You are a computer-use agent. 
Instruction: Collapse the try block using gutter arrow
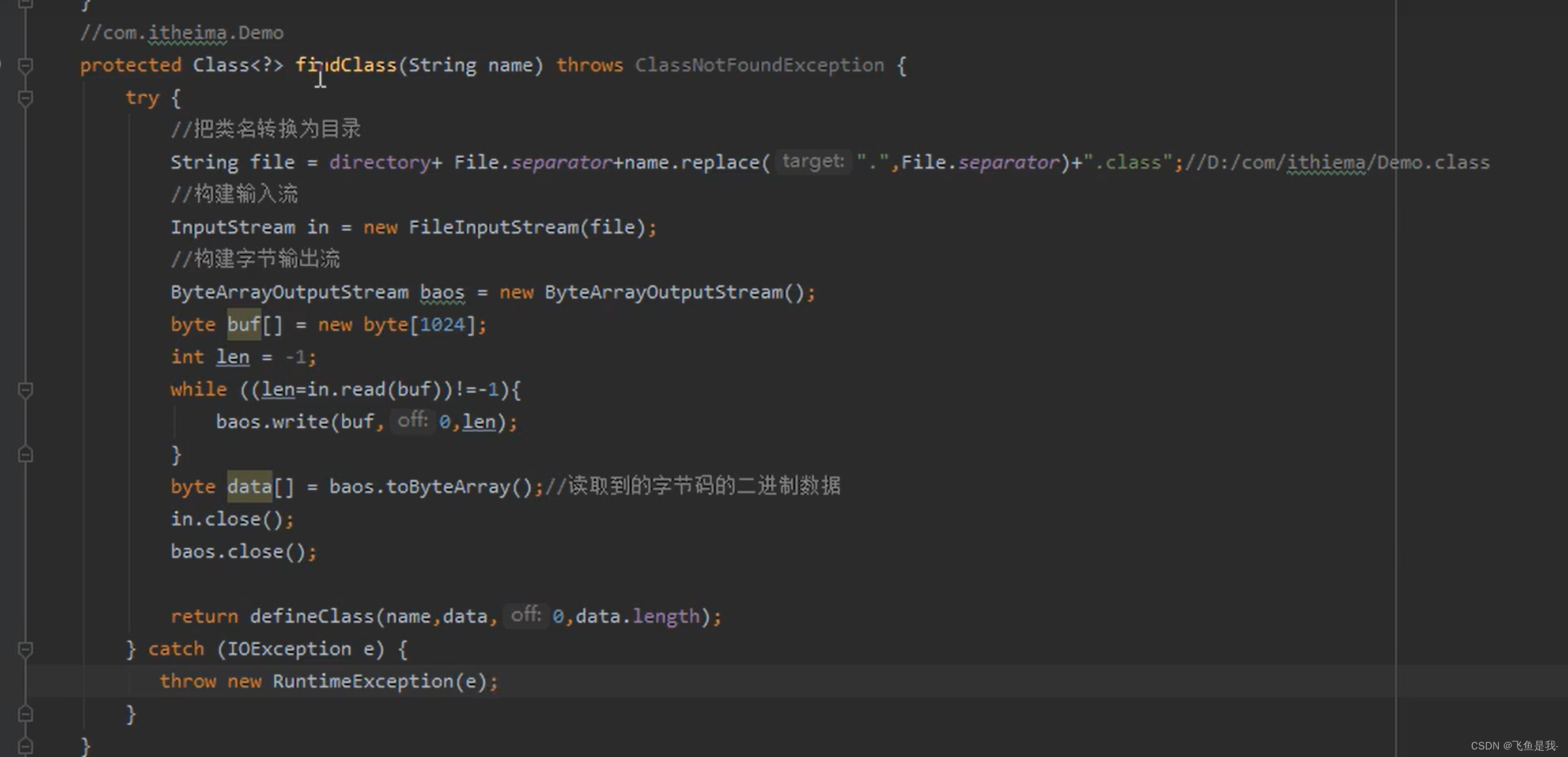click(x=25, y=97)
